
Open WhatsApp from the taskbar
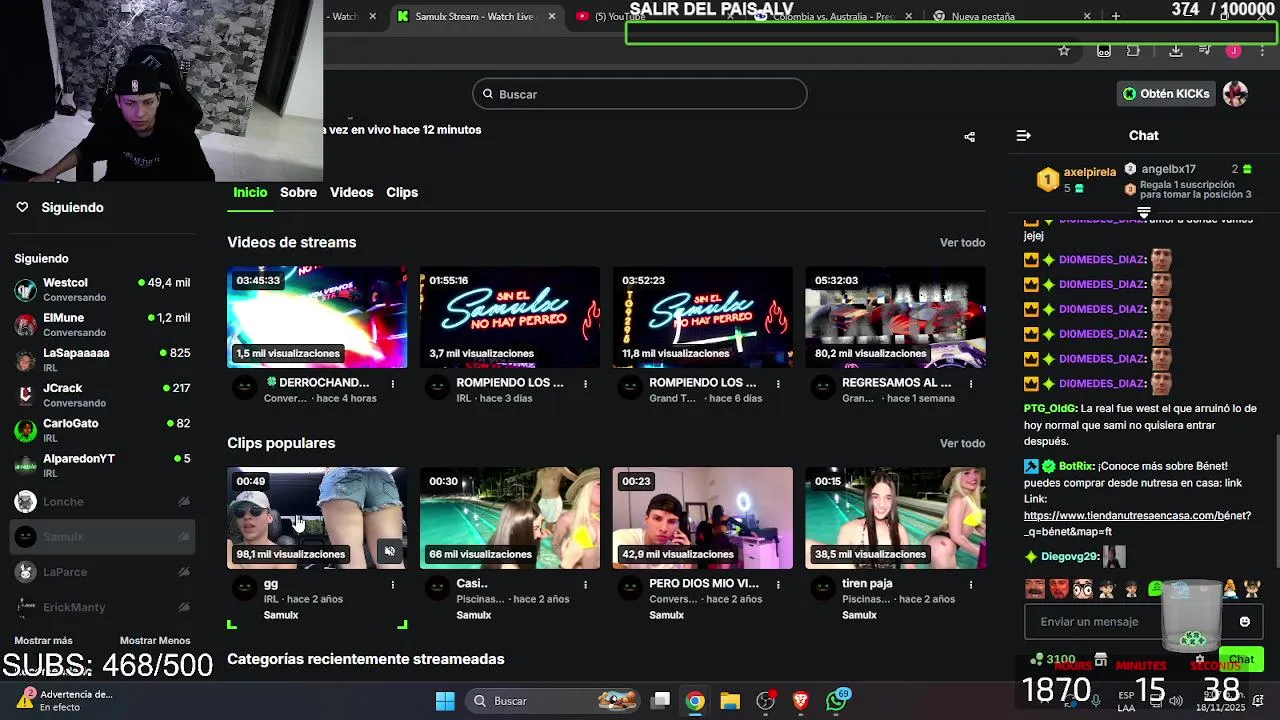[836, 701]
